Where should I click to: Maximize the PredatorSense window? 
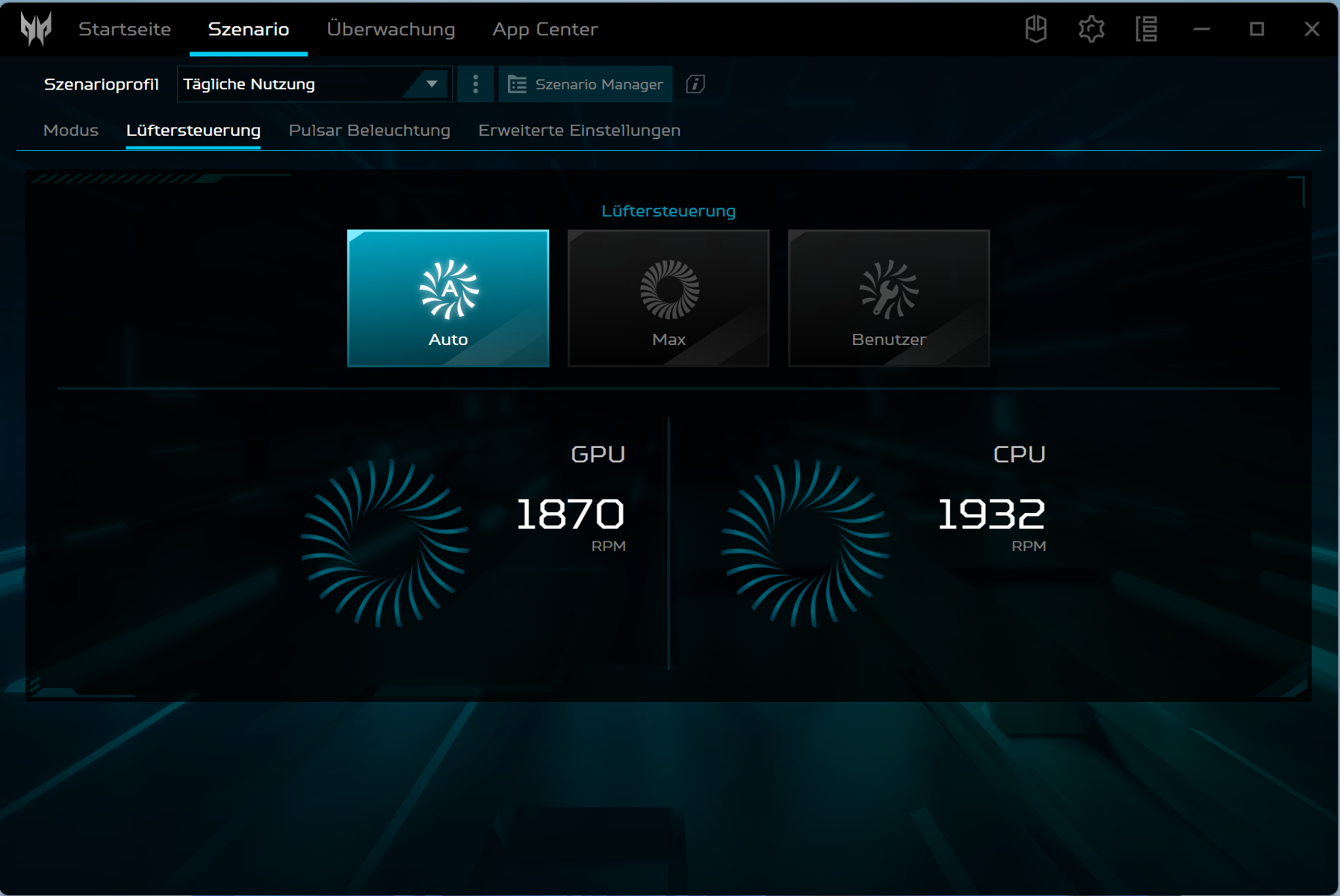pyautogui.click(x=1257, y=29)
